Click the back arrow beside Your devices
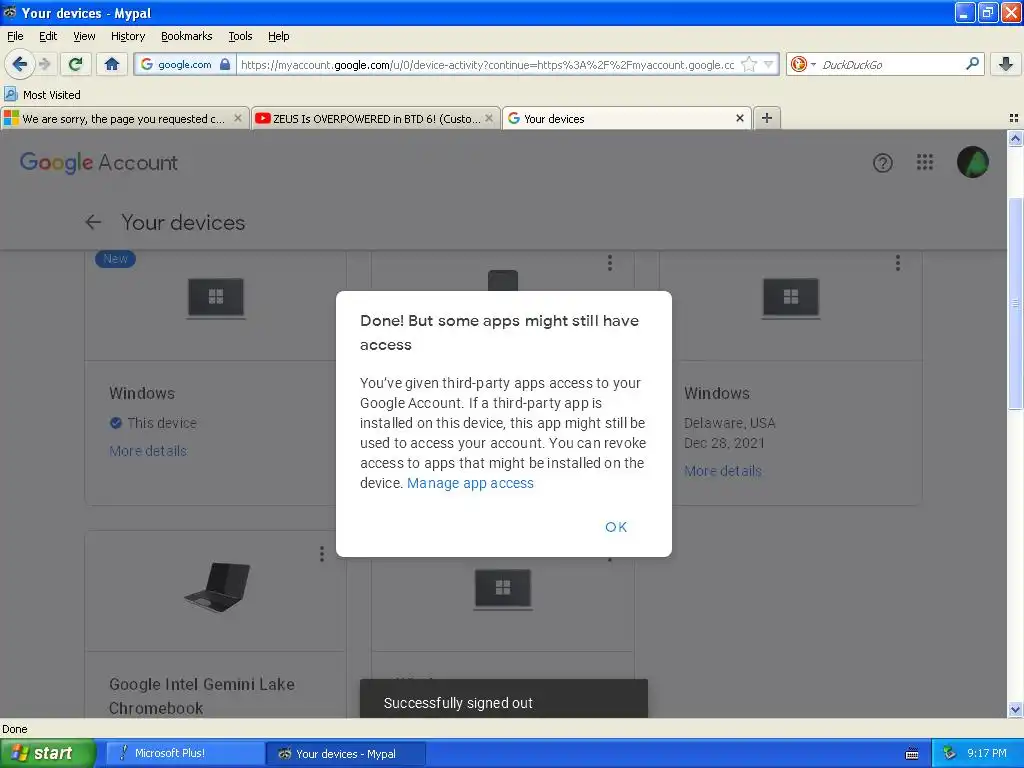The image size is (1024, 768). pyautogui.click(x=93, y=223)
